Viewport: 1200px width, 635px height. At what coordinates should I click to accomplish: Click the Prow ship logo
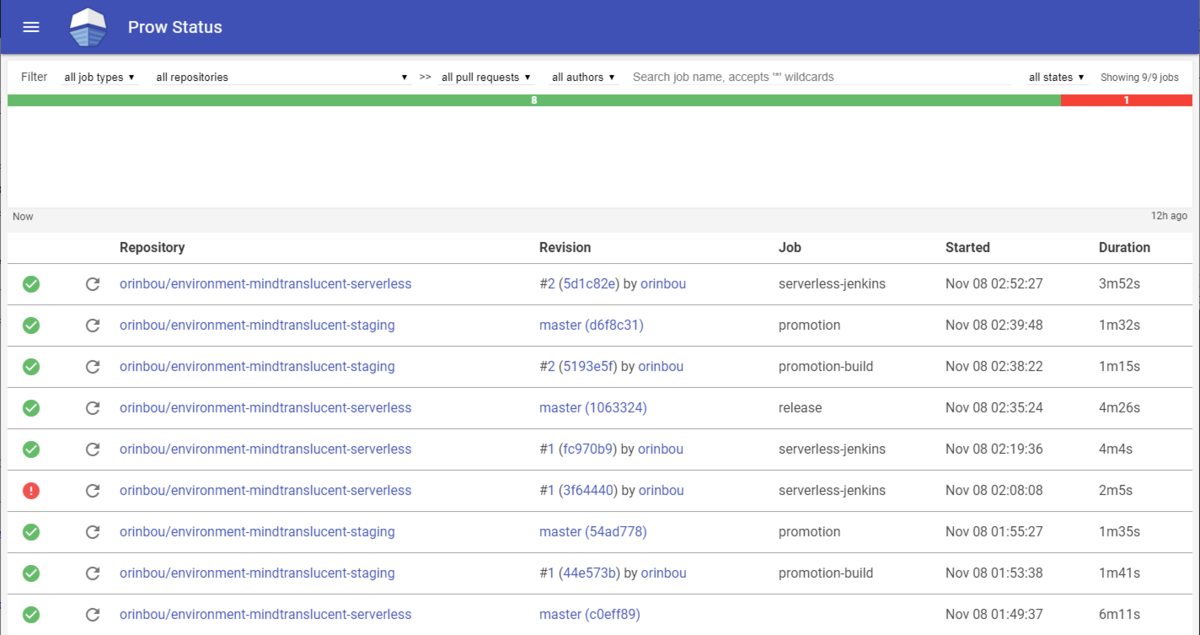[87, 27]
